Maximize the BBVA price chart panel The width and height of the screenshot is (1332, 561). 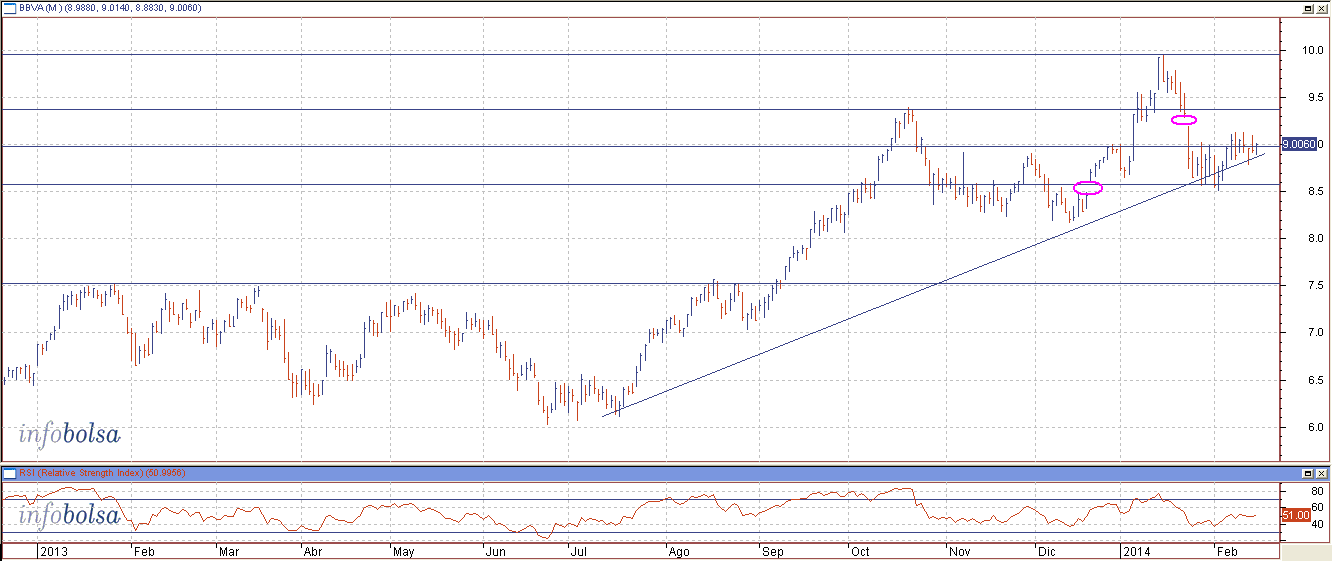click(1310, 7)
